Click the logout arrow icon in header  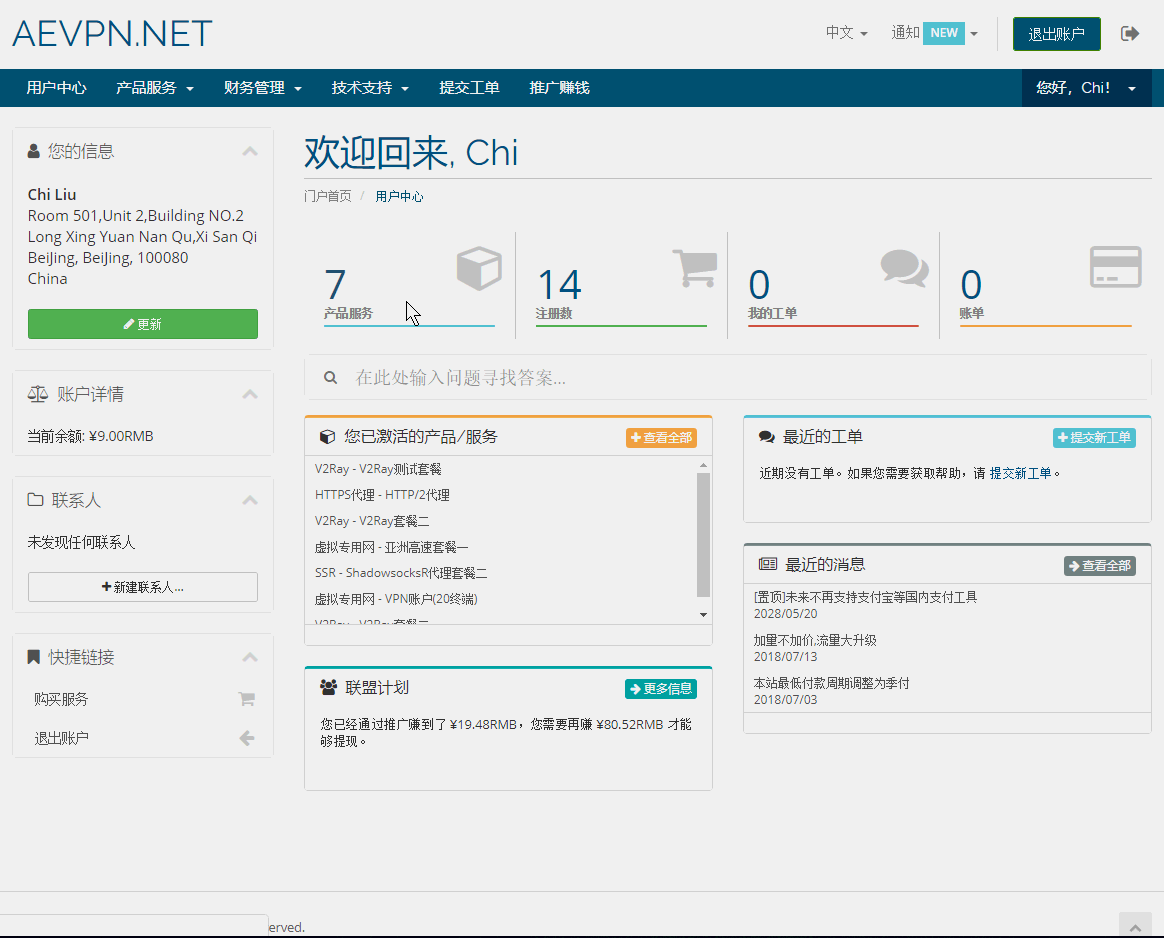(x=1130, y=33)
